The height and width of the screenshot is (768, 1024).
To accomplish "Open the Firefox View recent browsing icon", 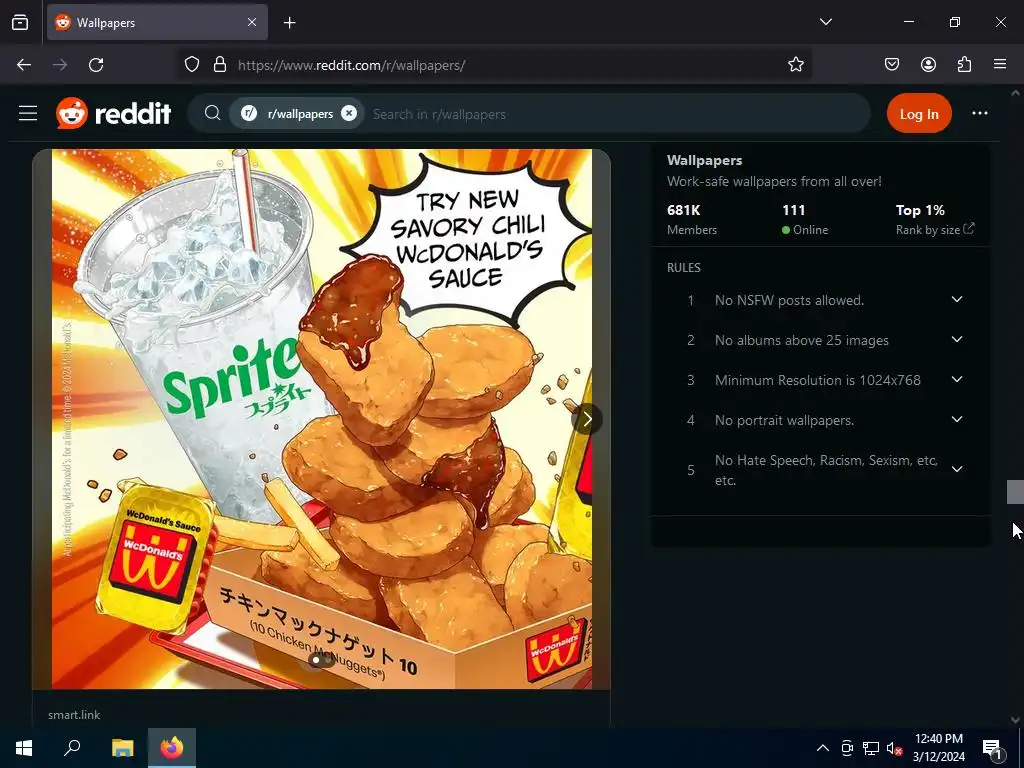I will 20,22.
